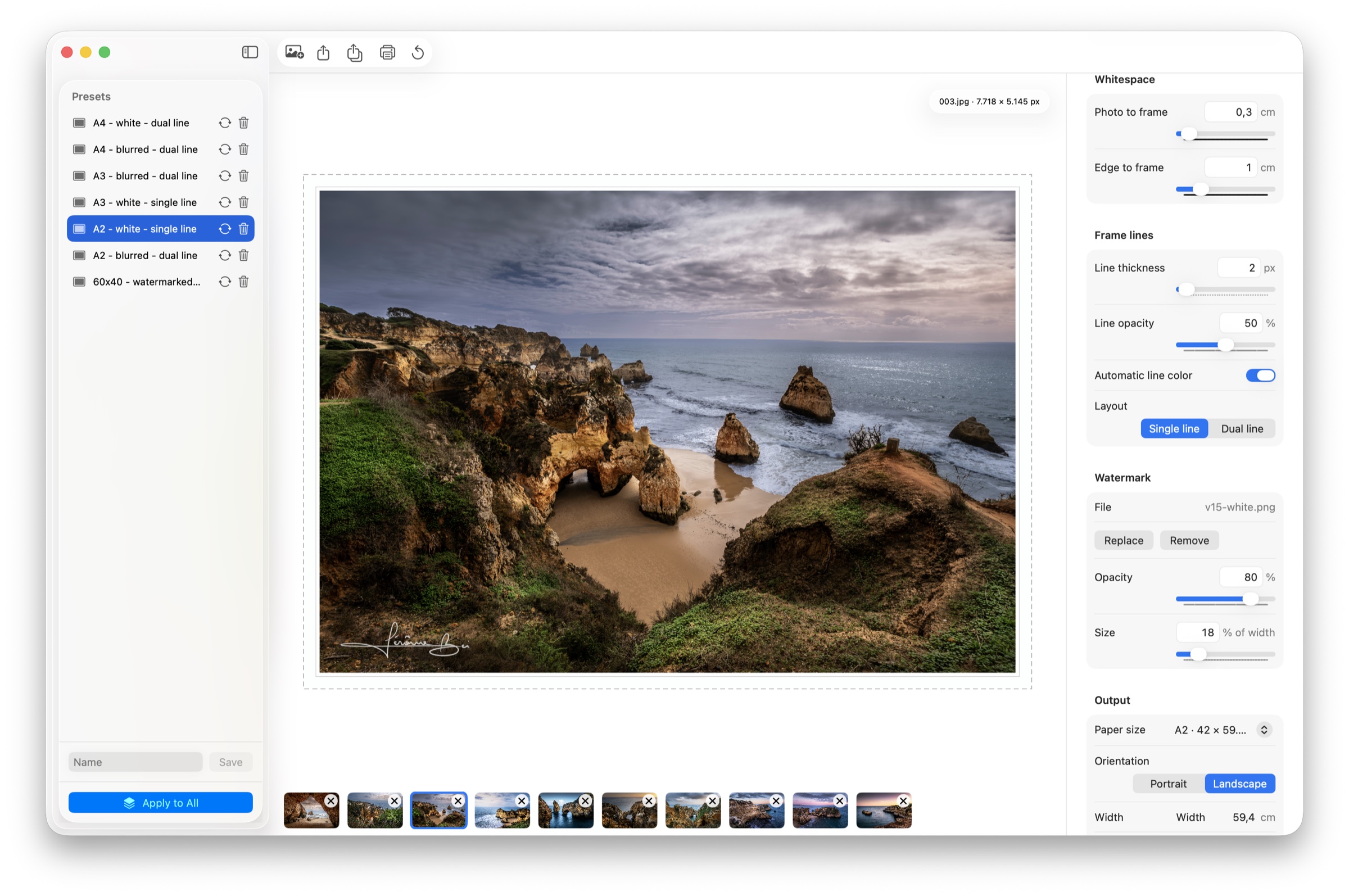Click the Edge to frame value field
The width and height of the screenshot is (1349, 896).
(1230, 168)
